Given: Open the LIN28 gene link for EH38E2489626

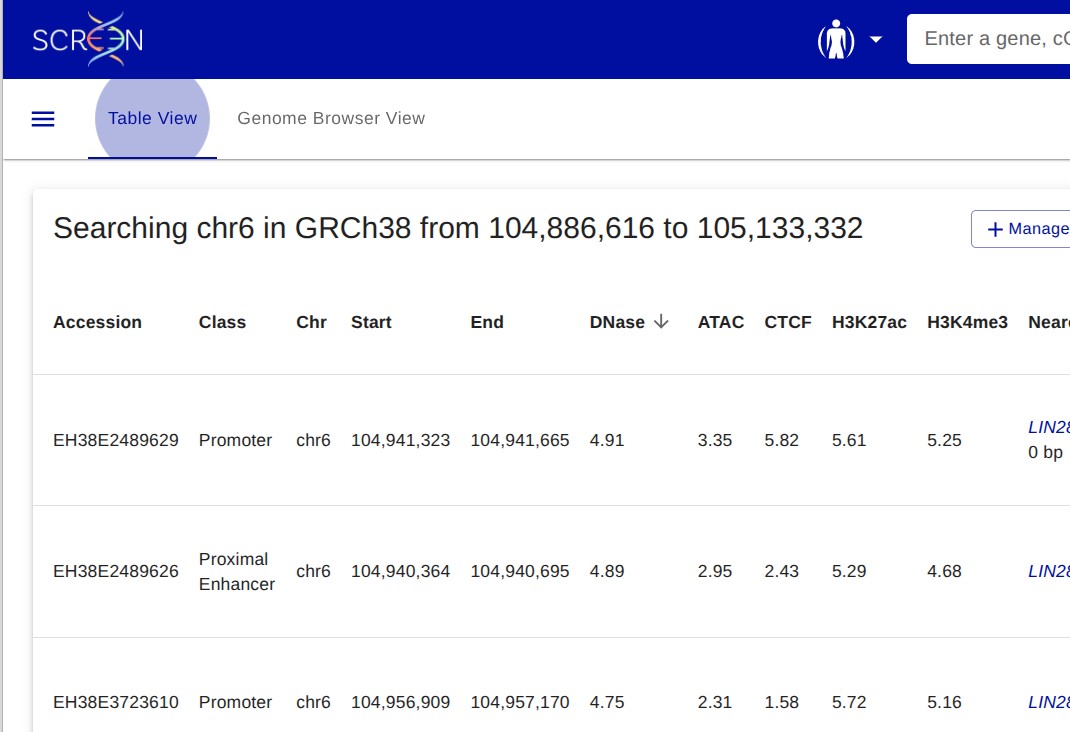Looking at the screenshot, I should tap(1049, 571).
